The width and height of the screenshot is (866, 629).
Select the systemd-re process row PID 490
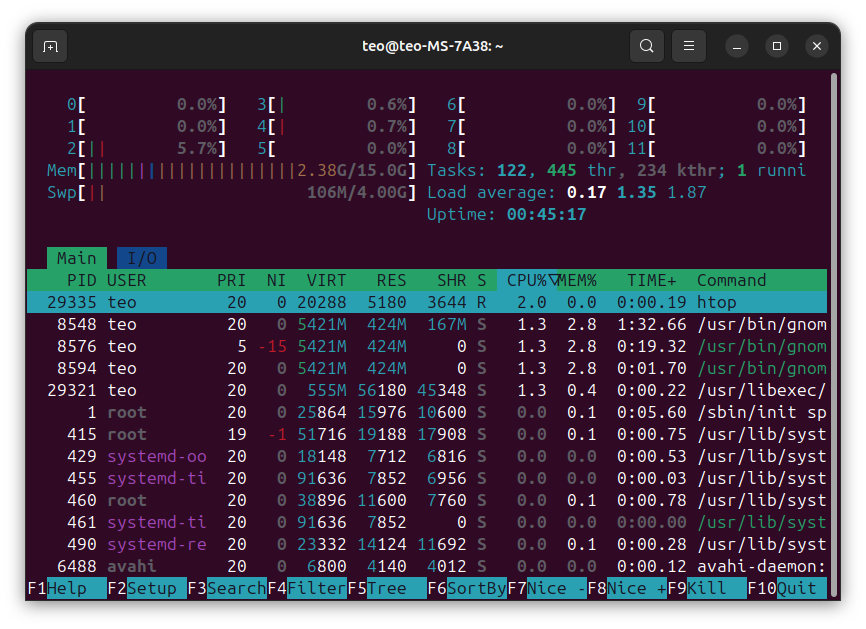pyautogui.click(x=427, y=545)
